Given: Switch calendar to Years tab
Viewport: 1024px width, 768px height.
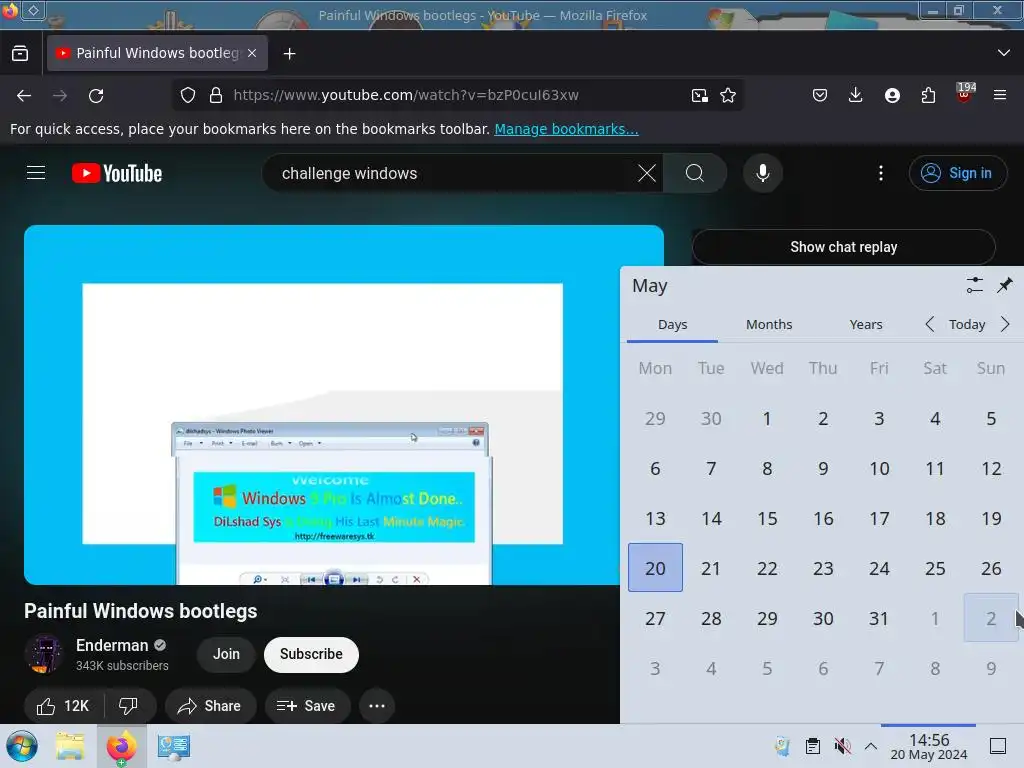Looking at the screenshot, I should click(x=865, y=325).
